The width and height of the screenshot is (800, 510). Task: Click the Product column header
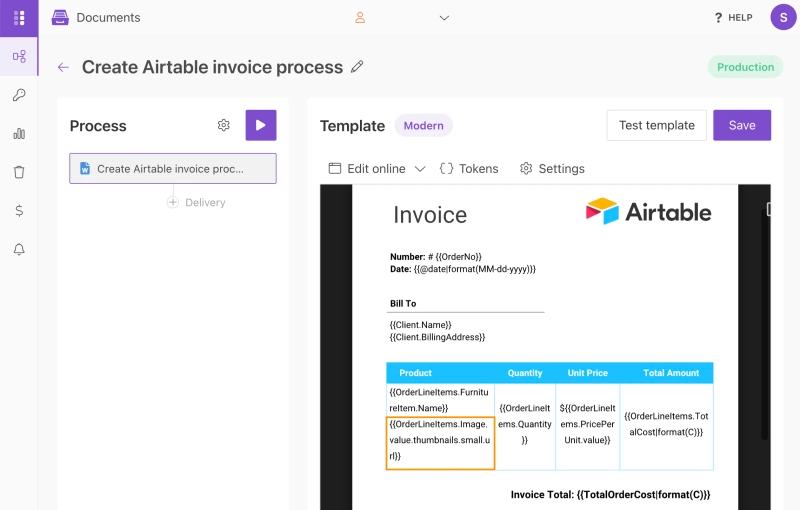coord(415,373)
